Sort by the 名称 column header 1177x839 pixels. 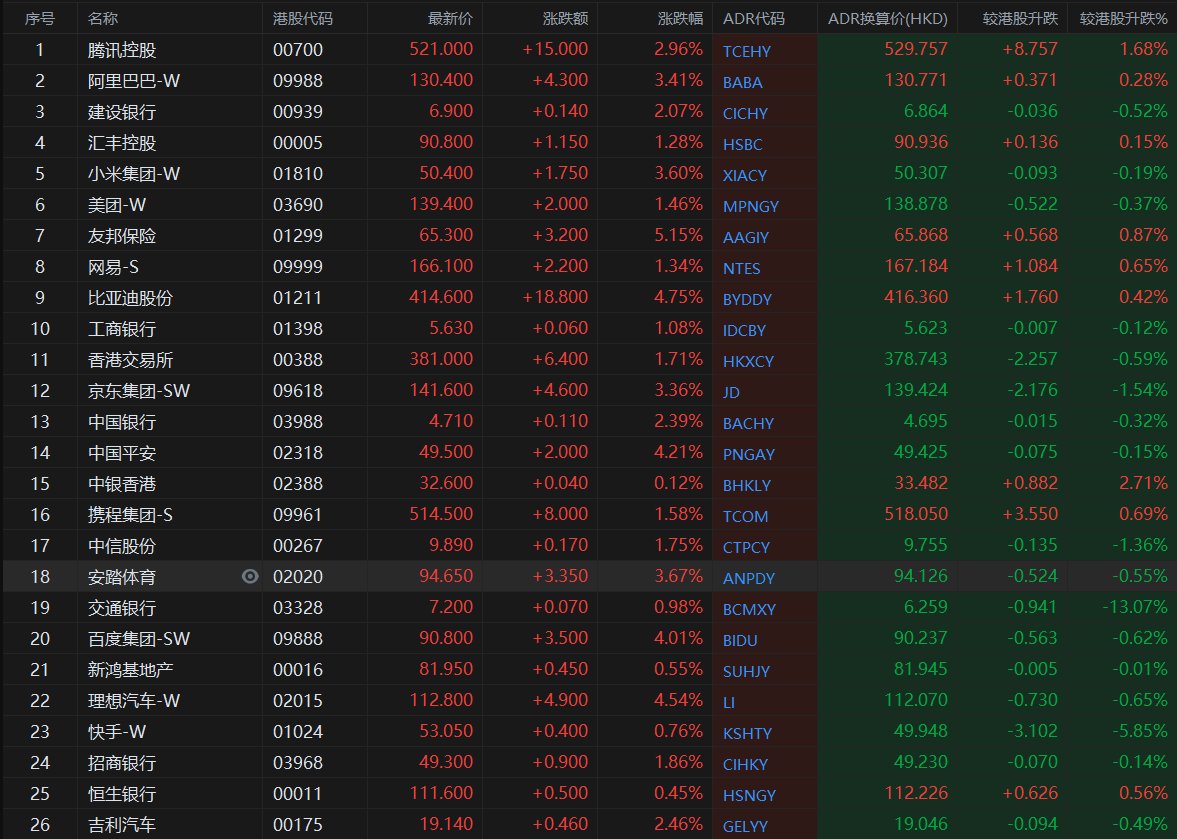[x=103, y=19]
